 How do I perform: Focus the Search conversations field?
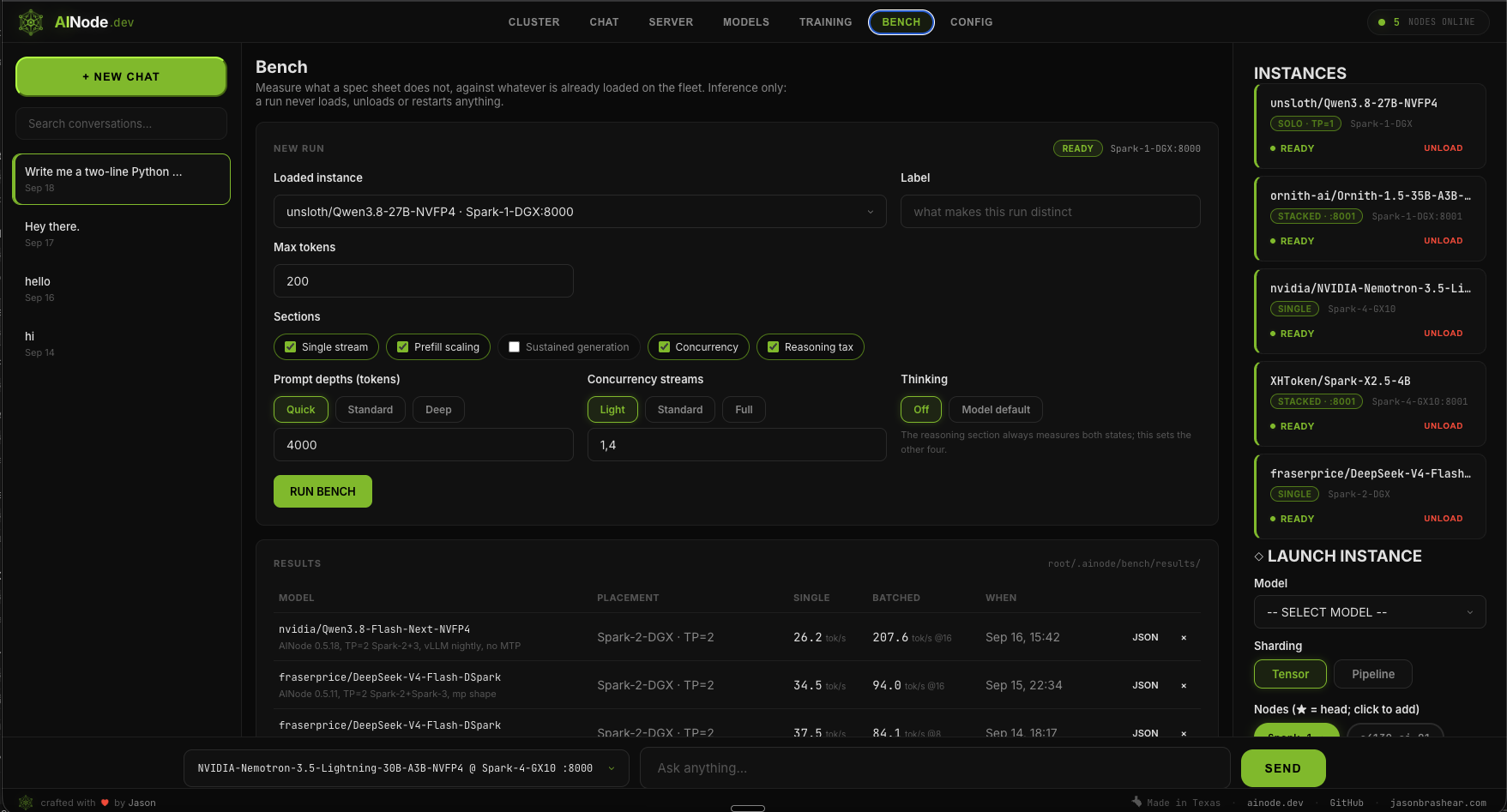(121, 123)
